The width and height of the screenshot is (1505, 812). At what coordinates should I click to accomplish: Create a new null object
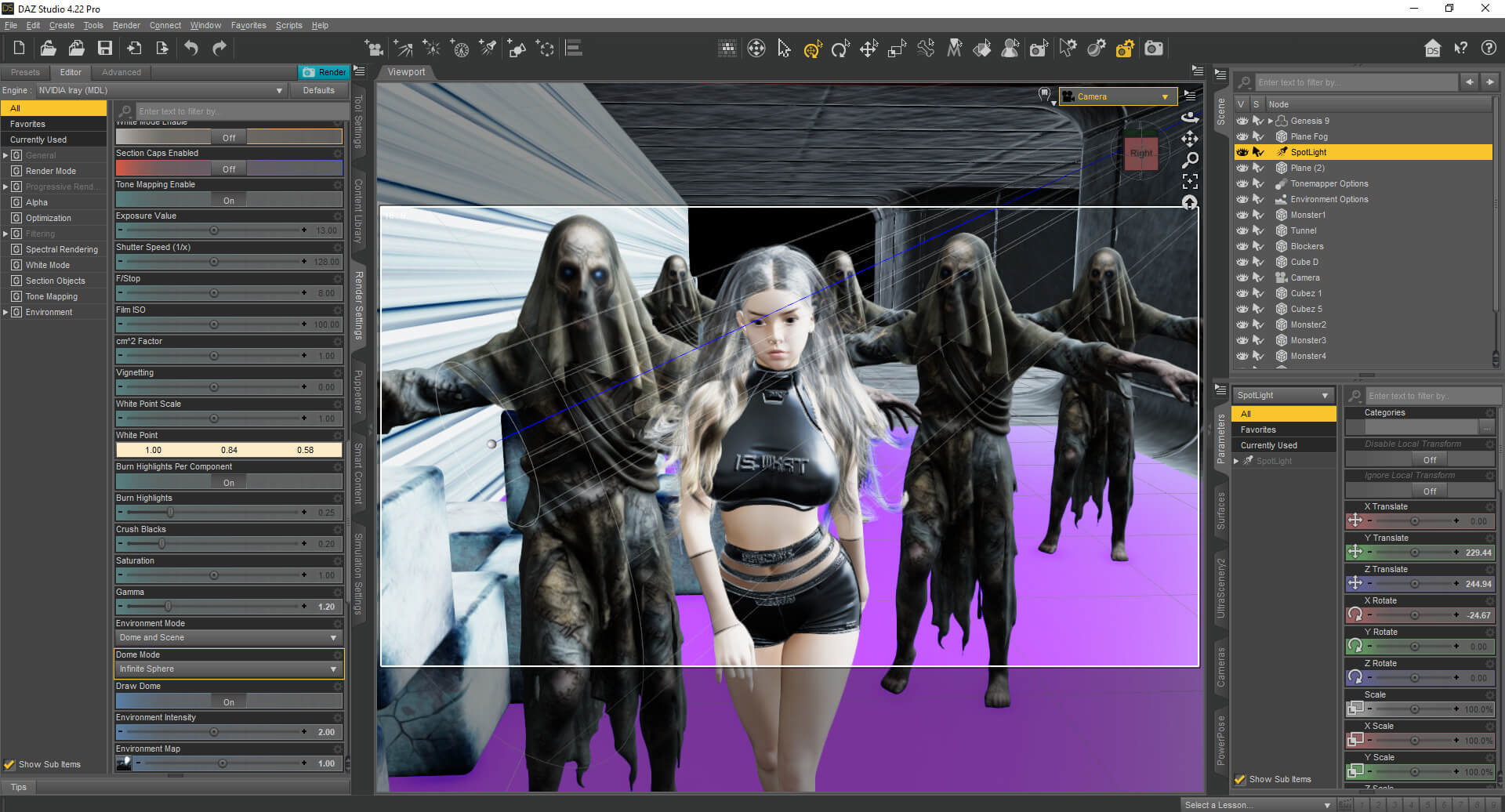pos(546,49)
